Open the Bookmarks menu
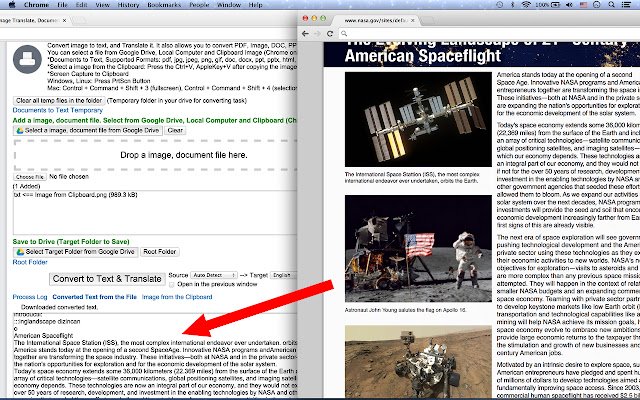Image resolution: width=640 pixels, height=400 pixels. click(x=164, y=5)
